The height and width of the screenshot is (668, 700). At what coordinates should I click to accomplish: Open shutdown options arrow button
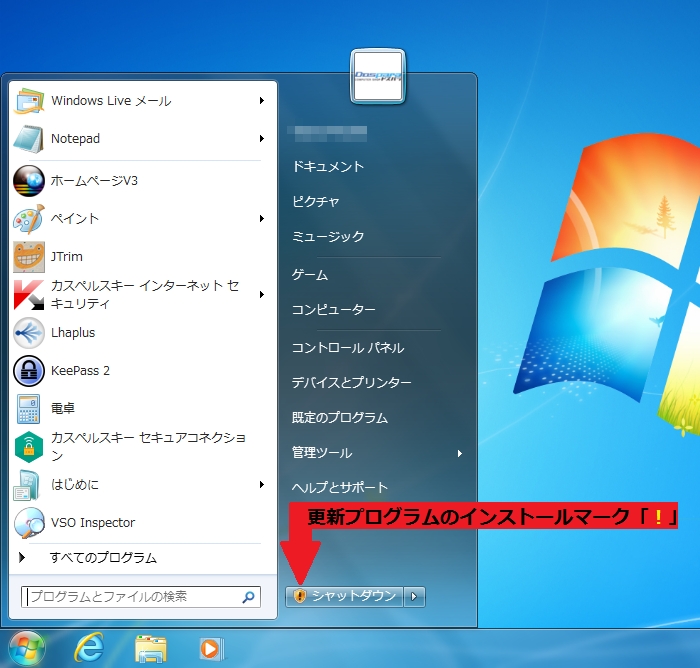(414, 597)
